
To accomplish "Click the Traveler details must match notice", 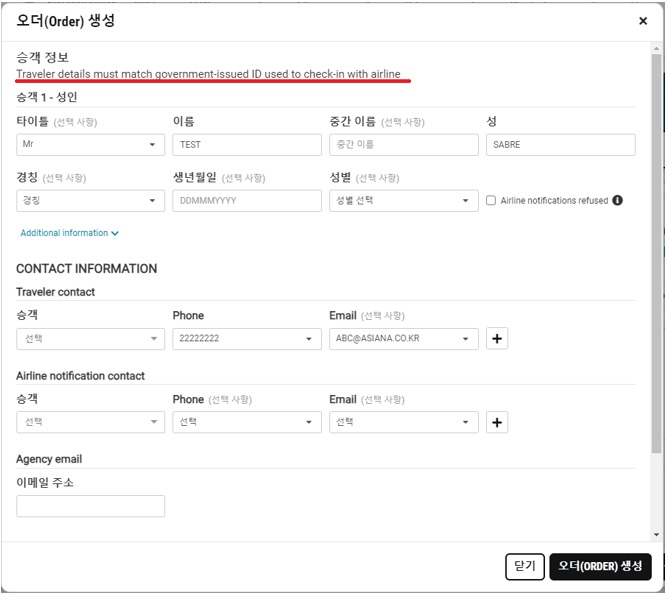I will (x=208, y=74).
